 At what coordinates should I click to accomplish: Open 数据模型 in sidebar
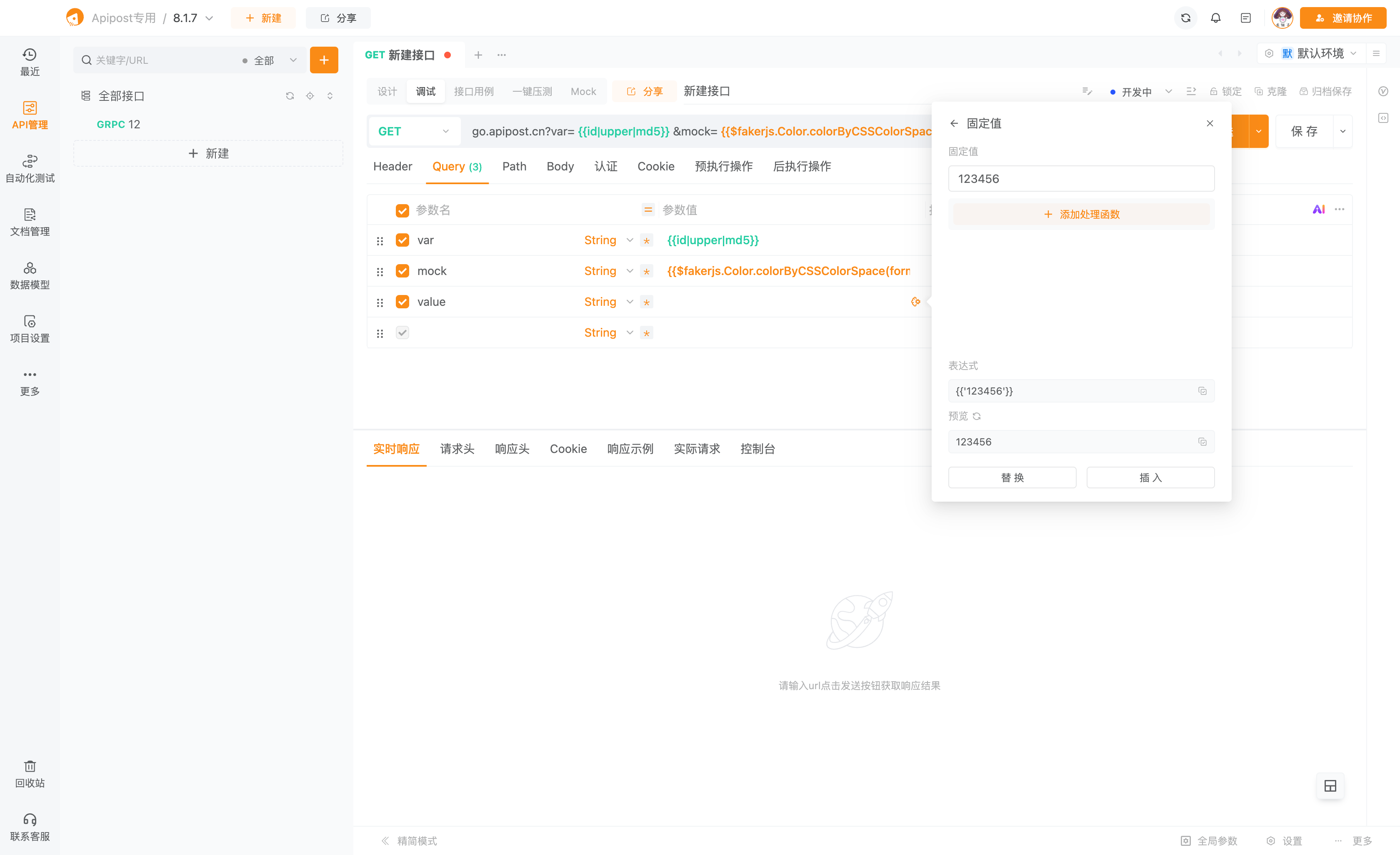click(x=30, y=275)
